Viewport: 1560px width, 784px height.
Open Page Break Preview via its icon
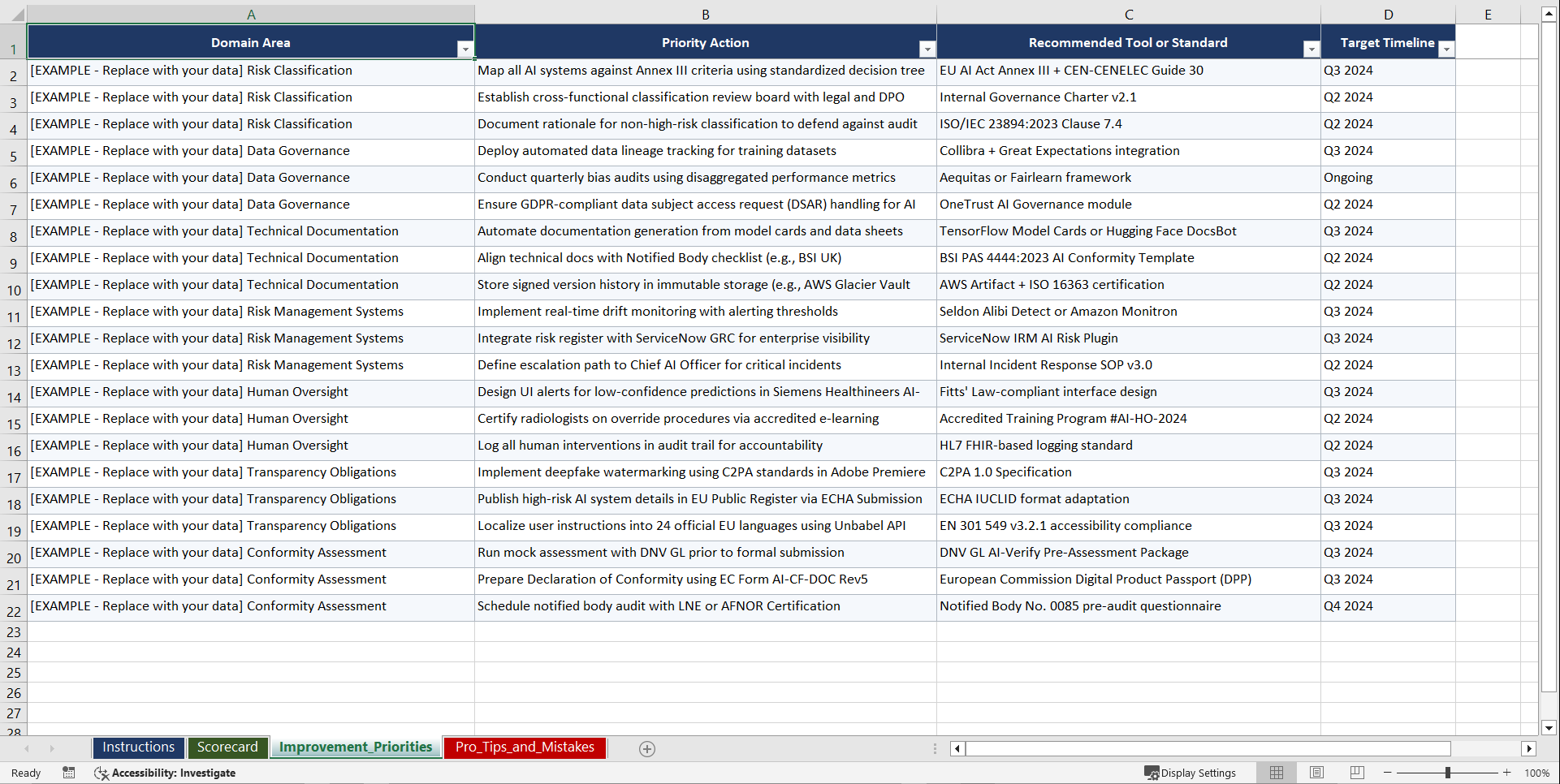(1355, 773)
